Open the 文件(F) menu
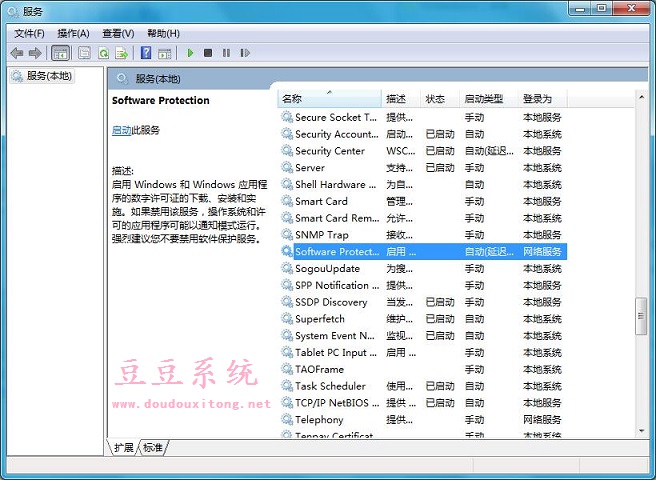Viewport: 656px width, 480px height. coord(30,33)
